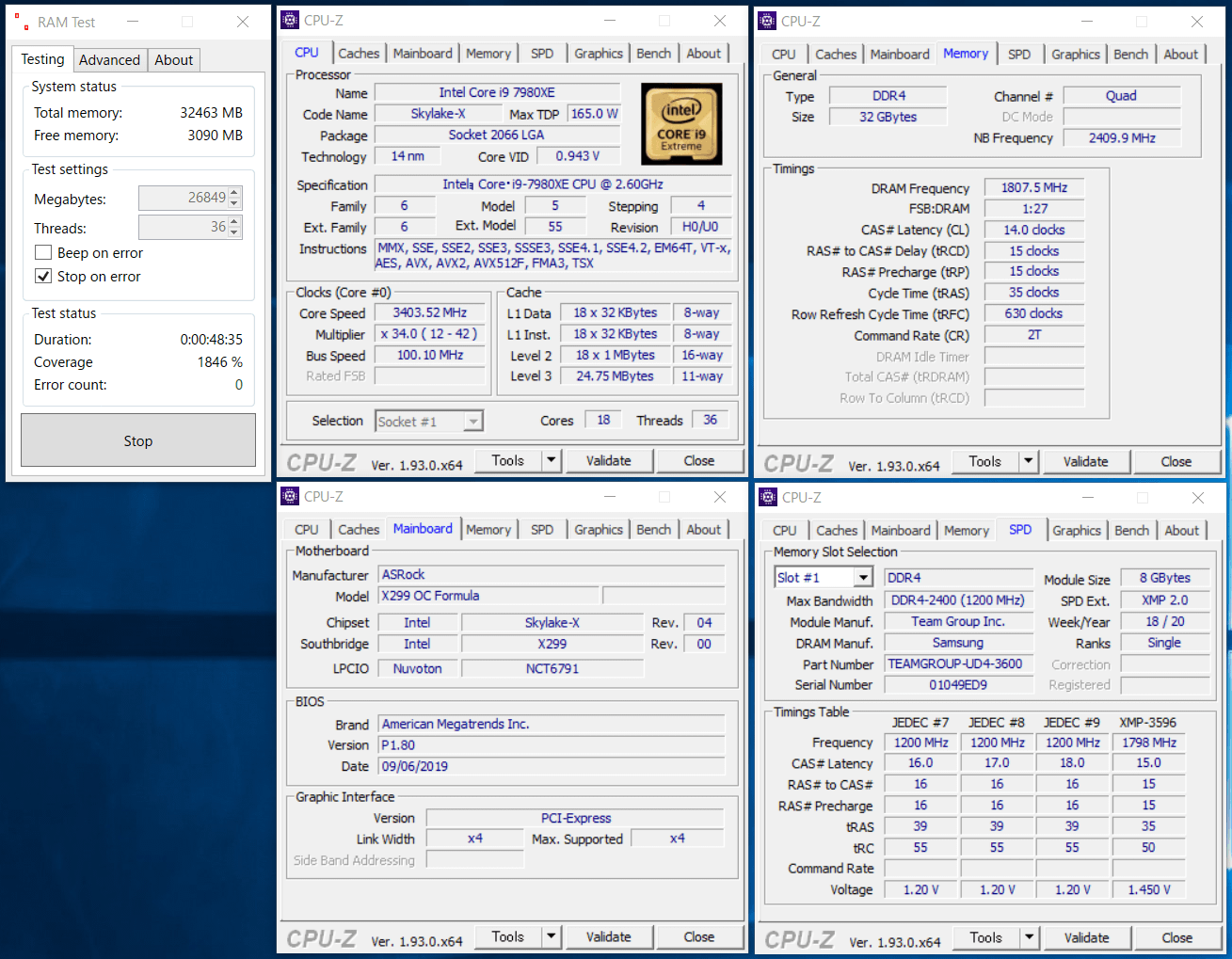The width and height of the screenshot is (1232, 959).
Task: Click Validate in the Mainboard window
Action: click(x=608, y=936)
